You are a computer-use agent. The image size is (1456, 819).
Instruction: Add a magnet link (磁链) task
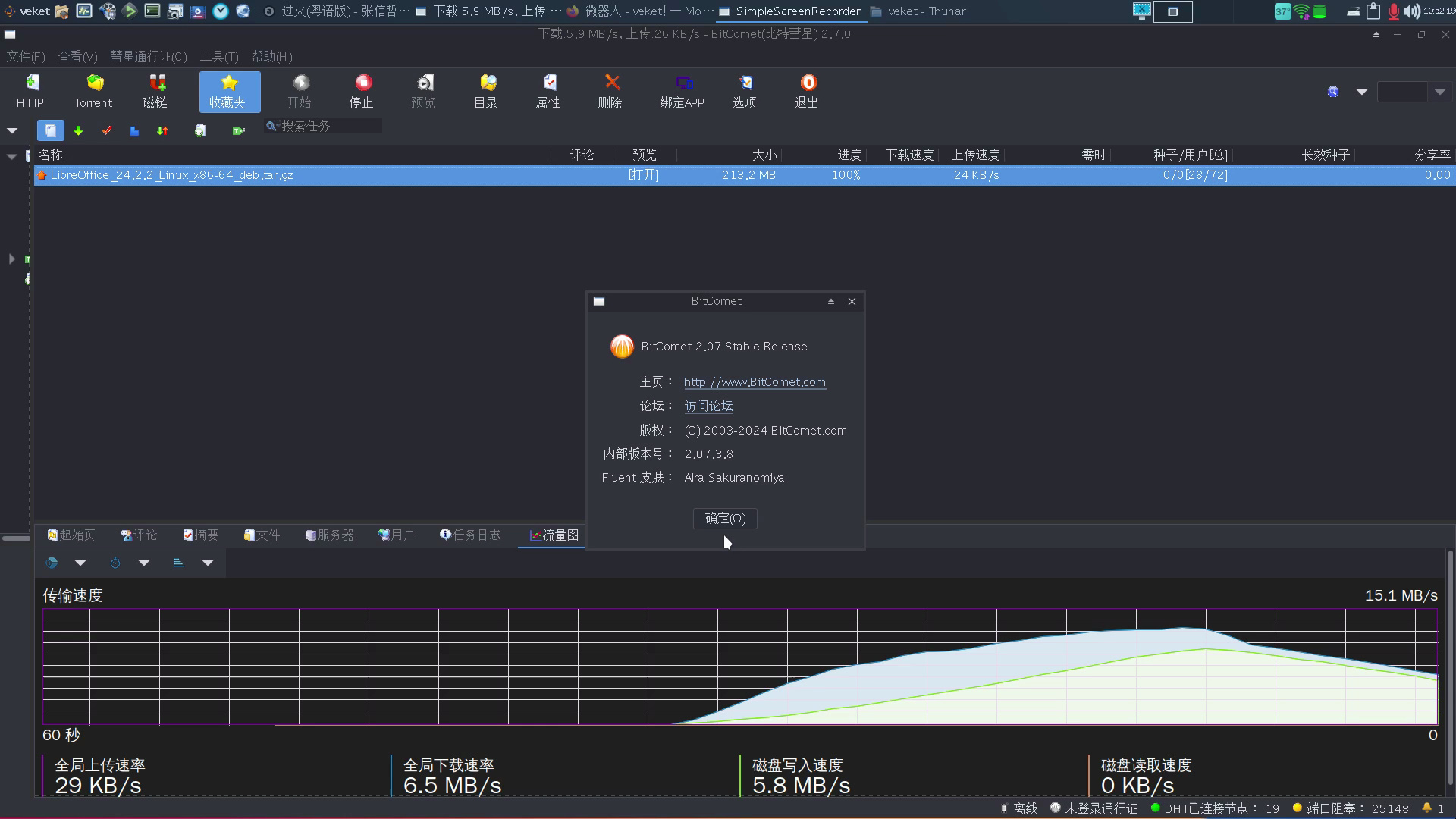tap(155, 92)
